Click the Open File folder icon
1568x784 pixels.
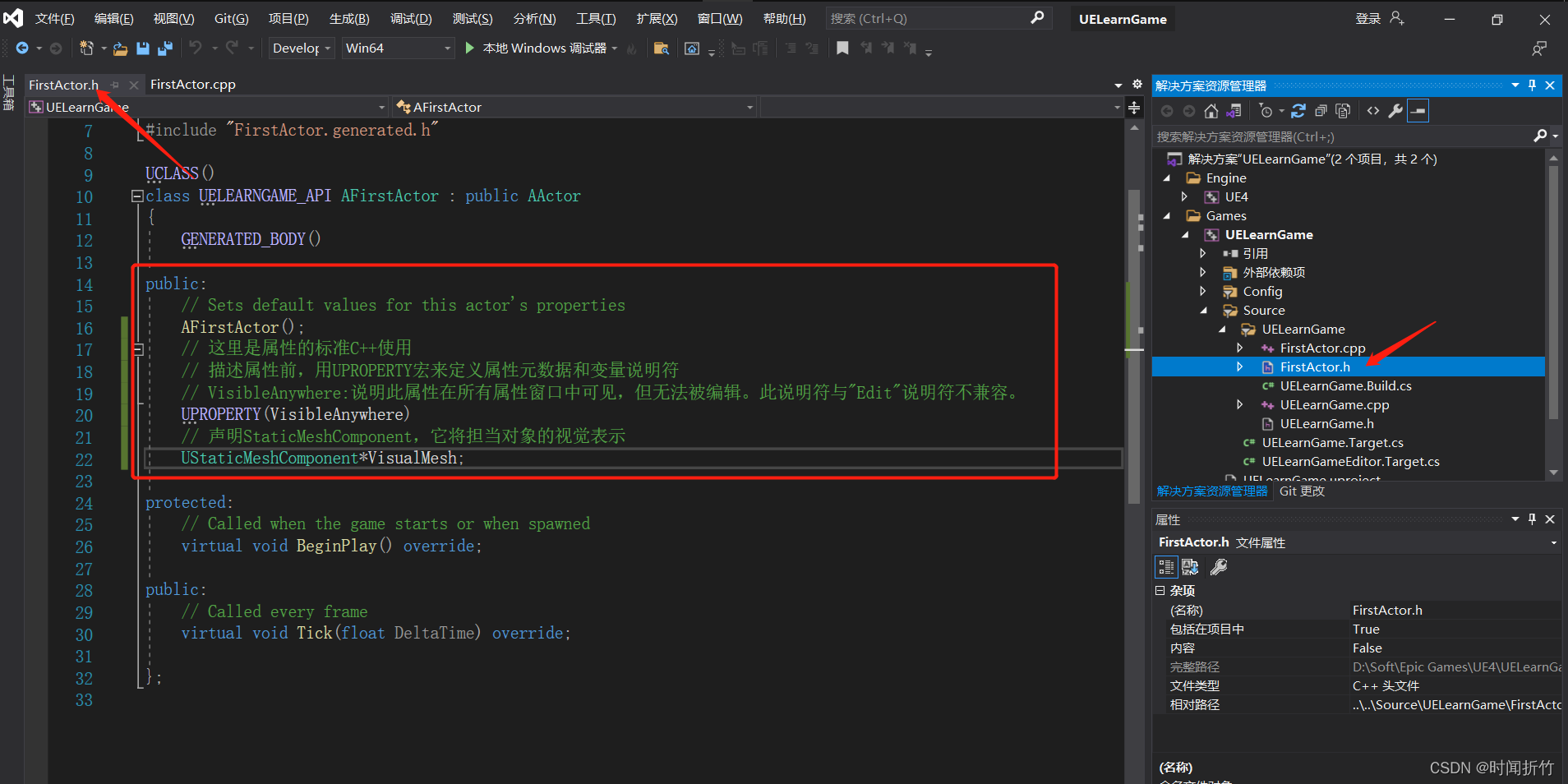click(121, 48)
